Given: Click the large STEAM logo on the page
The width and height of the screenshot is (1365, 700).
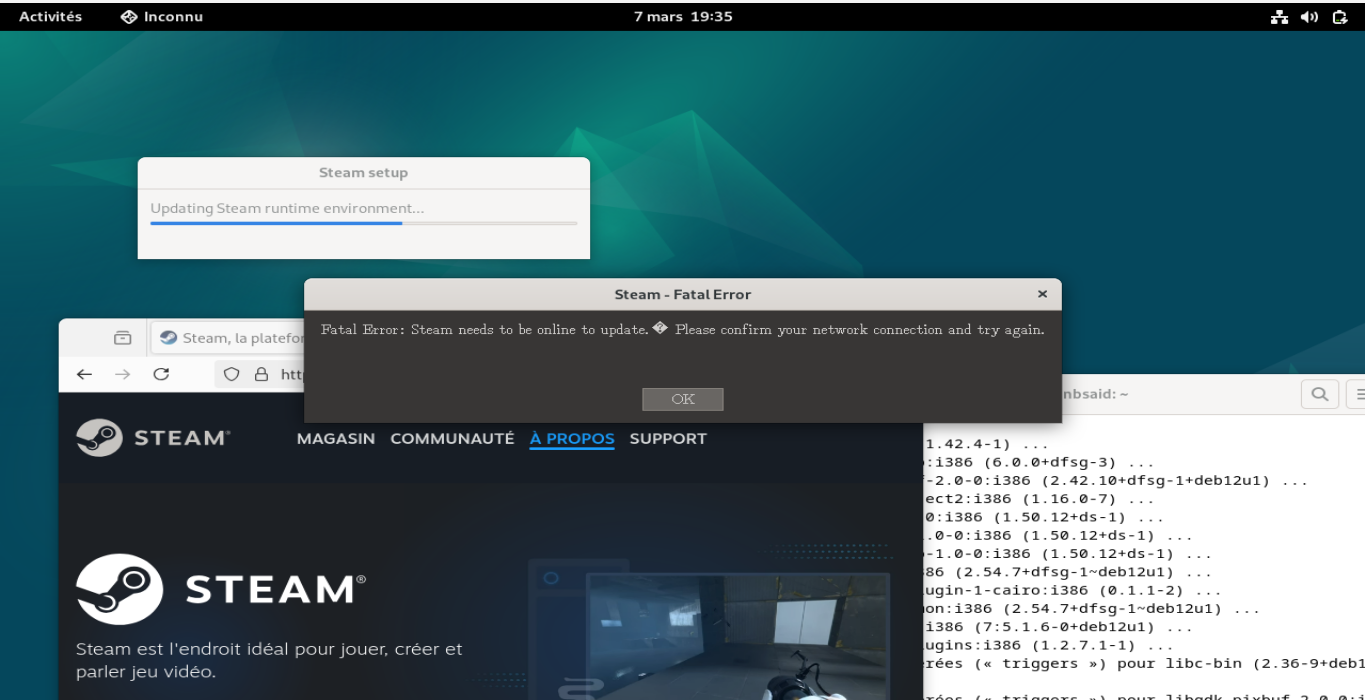Looking at the screenshot, I should click(221, 589).
